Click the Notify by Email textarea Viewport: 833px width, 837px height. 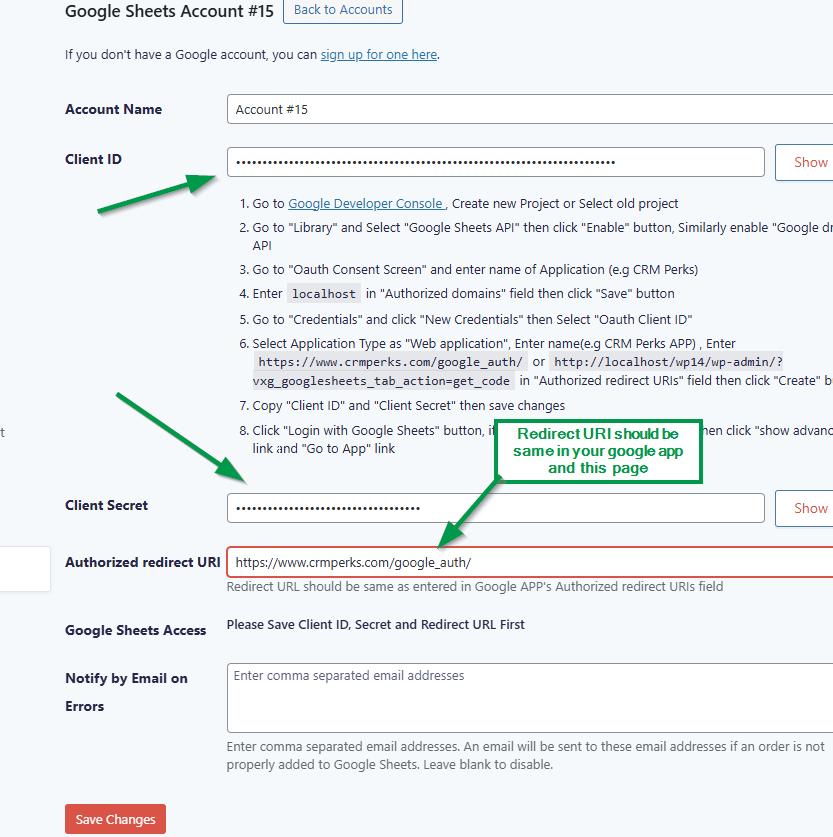tap(530, 698)
